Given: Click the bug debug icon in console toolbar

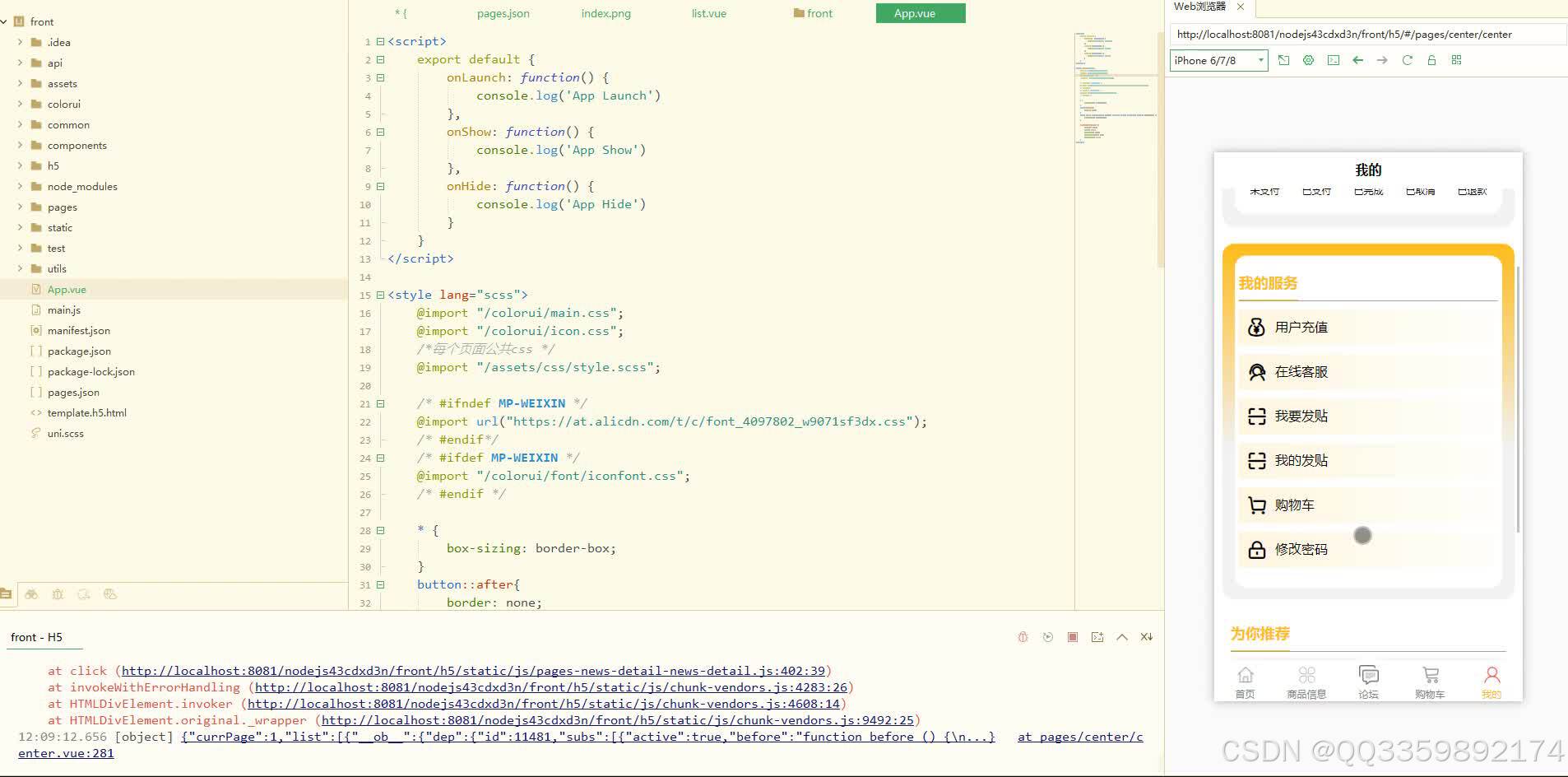Looking at the screenshot, I should [x=1023, y=637].
